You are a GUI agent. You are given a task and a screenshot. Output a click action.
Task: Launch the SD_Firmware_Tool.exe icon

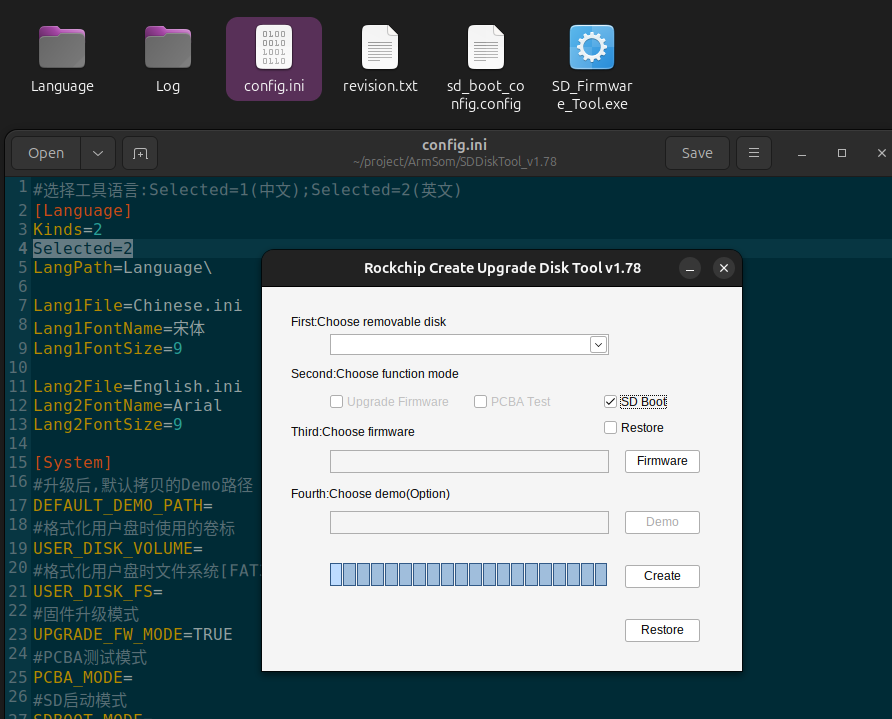(x=592, y=48)
